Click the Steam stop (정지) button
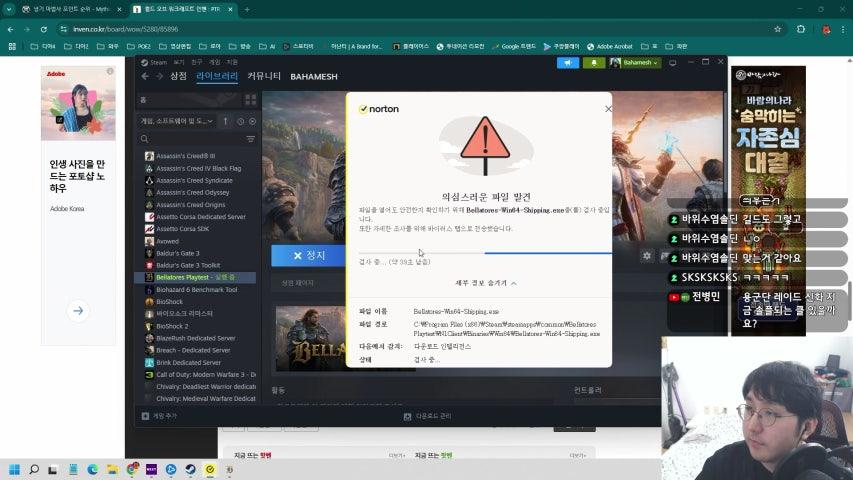 [x=308, y=255]
